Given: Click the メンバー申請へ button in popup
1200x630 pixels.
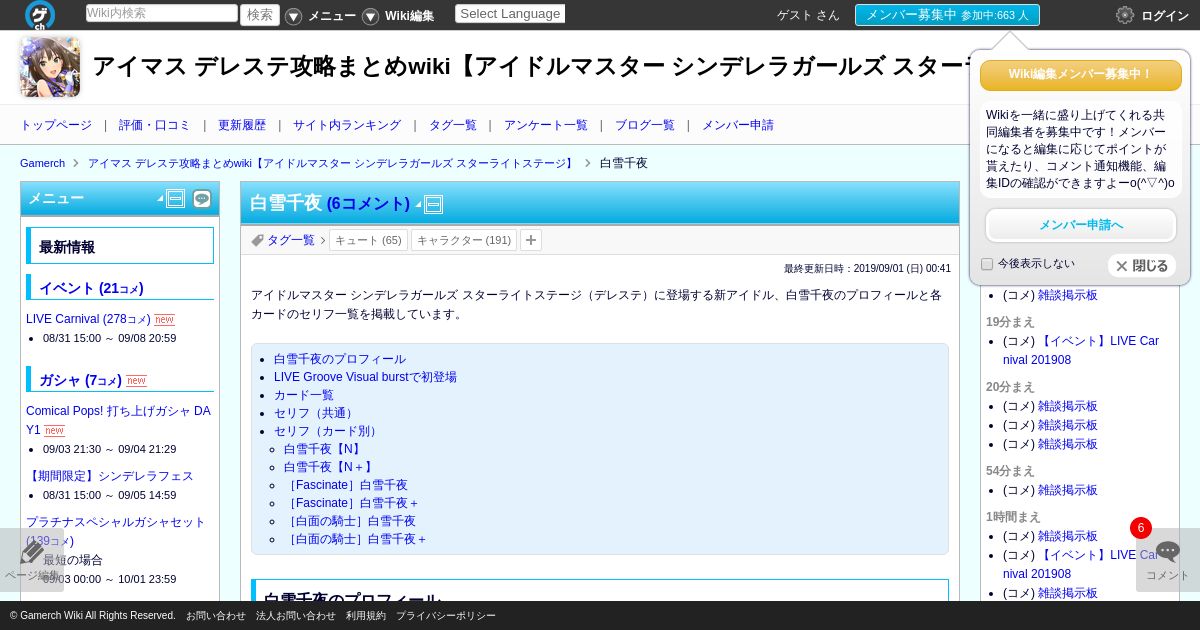Looking at the screenshot, I should [x=1081, y=225].
